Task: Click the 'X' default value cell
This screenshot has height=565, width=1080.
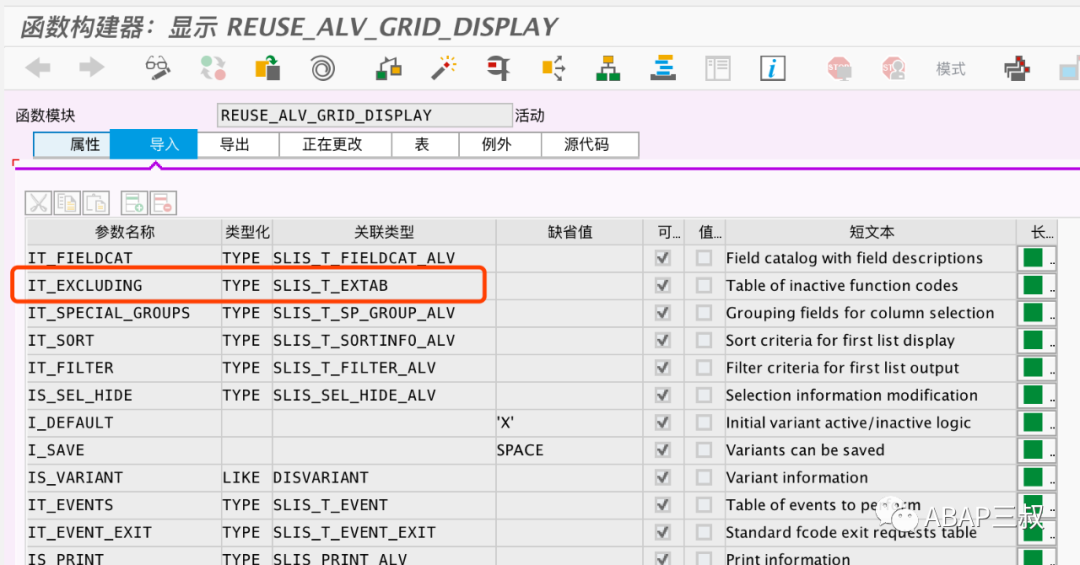Action: pos(570,422)
